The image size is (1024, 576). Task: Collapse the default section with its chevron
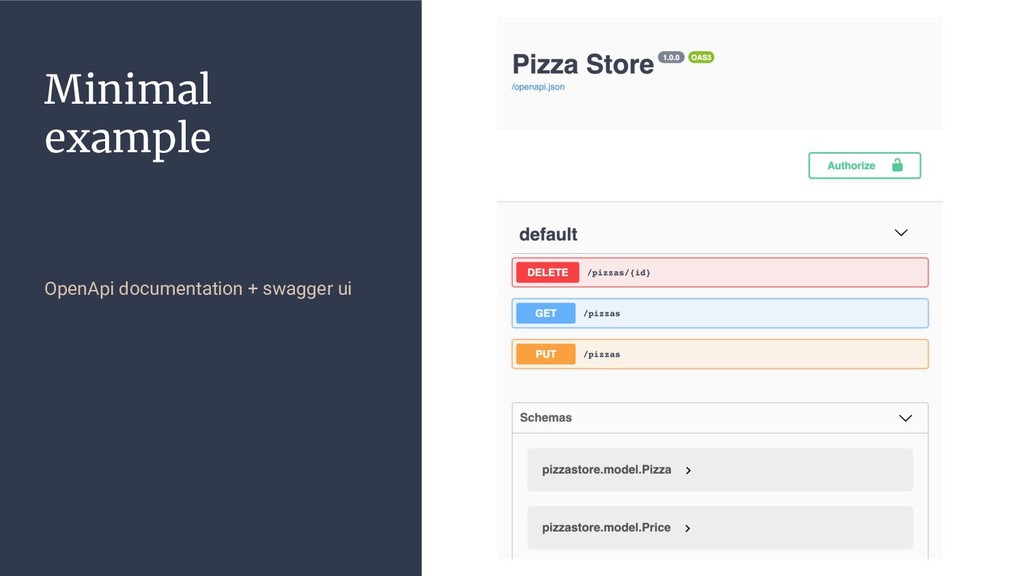point(901,233)
